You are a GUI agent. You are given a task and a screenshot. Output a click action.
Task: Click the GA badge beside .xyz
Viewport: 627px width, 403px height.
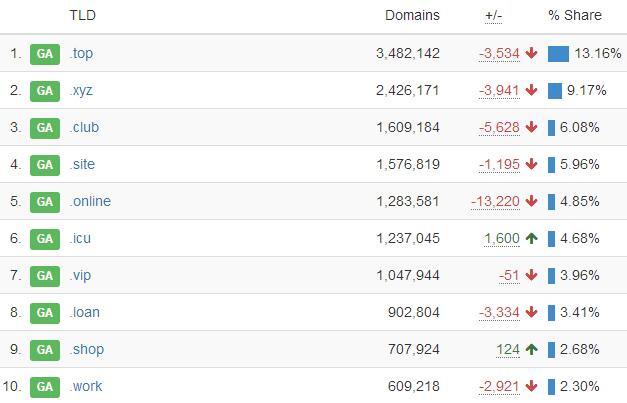pyautogui.click(x=45, y=91)
